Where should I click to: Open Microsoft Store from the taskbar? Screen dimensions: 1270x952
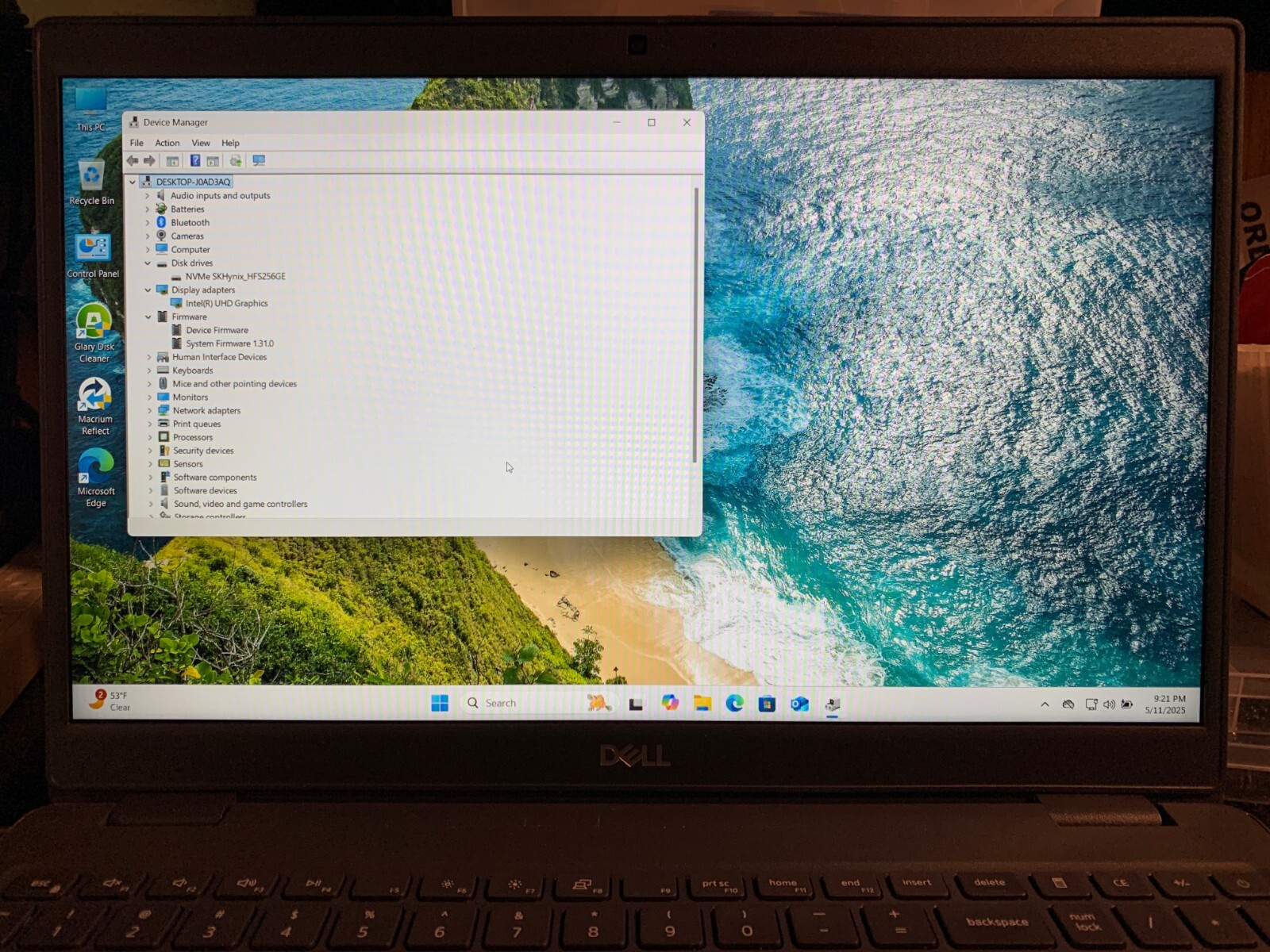(767, 704)
